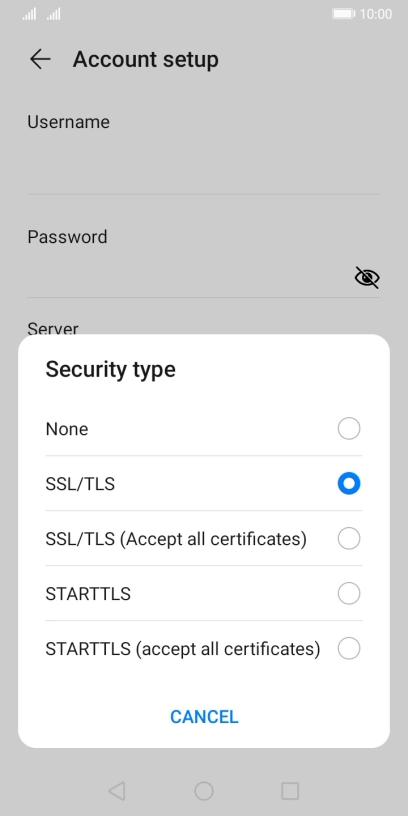Tap the first signal strength icon

pyautogui.click(x=29, y=14)
